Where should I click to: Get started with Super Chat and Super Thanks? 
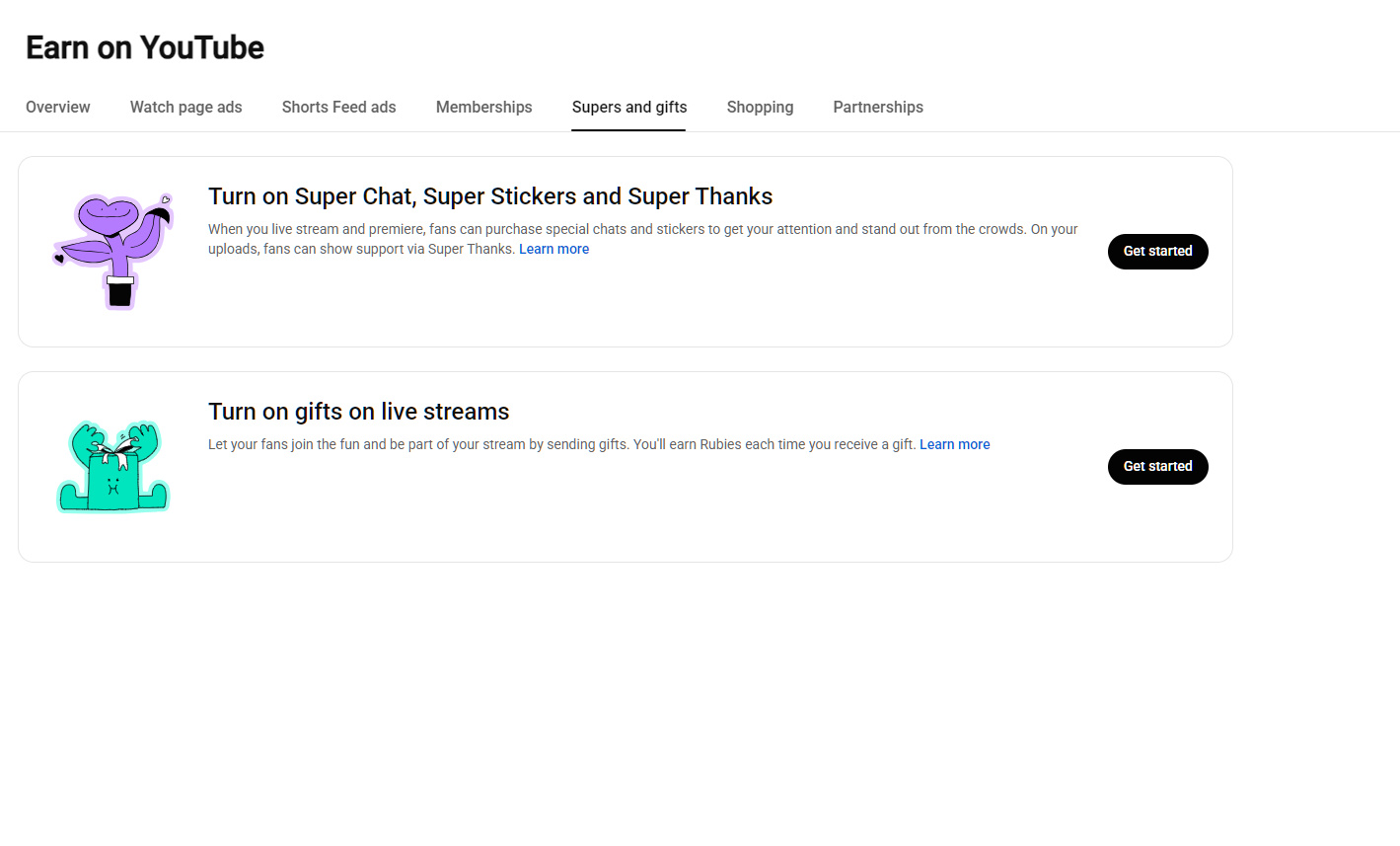1158,252
